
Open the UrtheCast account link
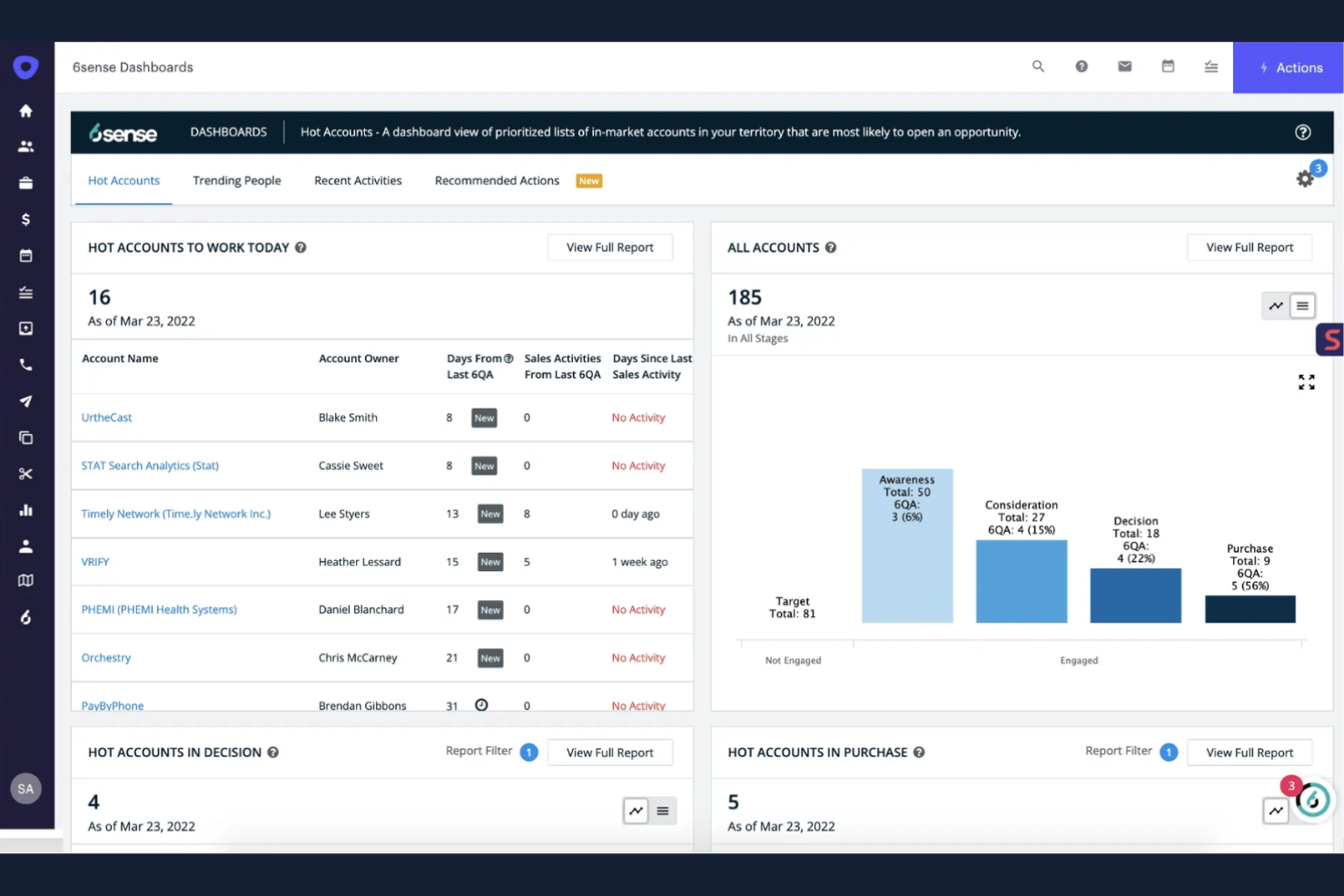point(106,417)
